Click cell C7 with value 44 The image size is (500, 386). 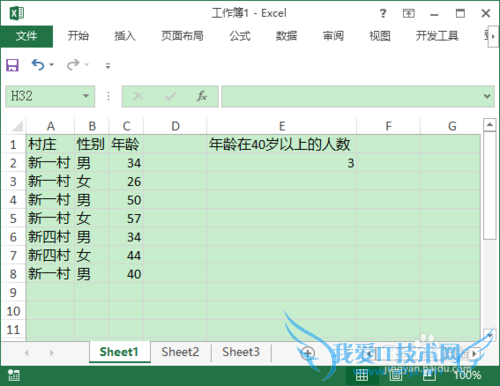pos(126,256)
